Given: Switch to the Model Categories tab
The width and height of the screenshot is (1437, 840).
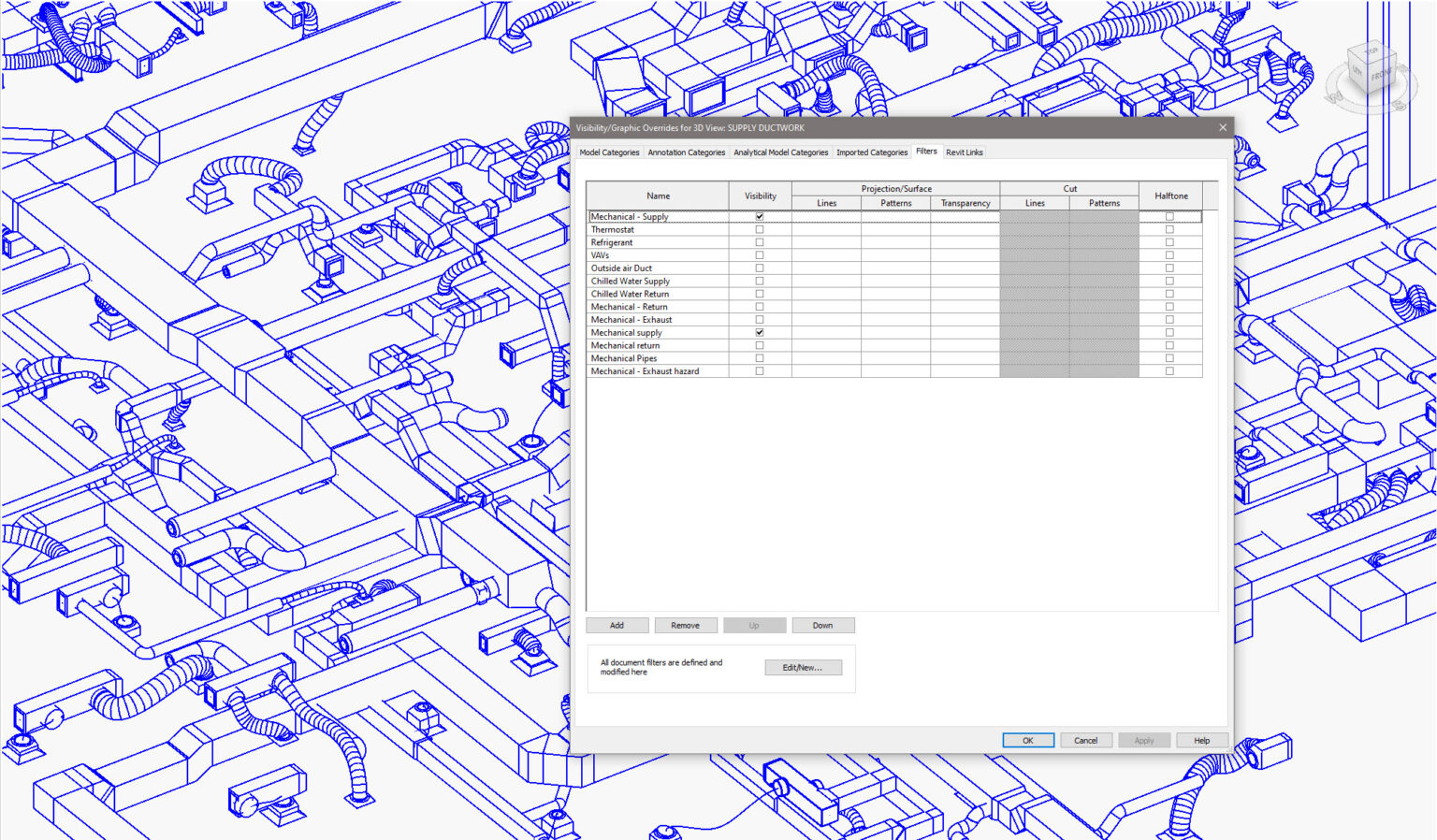Looking at the screenshot, I should pyautogui.click(x=609, y=152).
